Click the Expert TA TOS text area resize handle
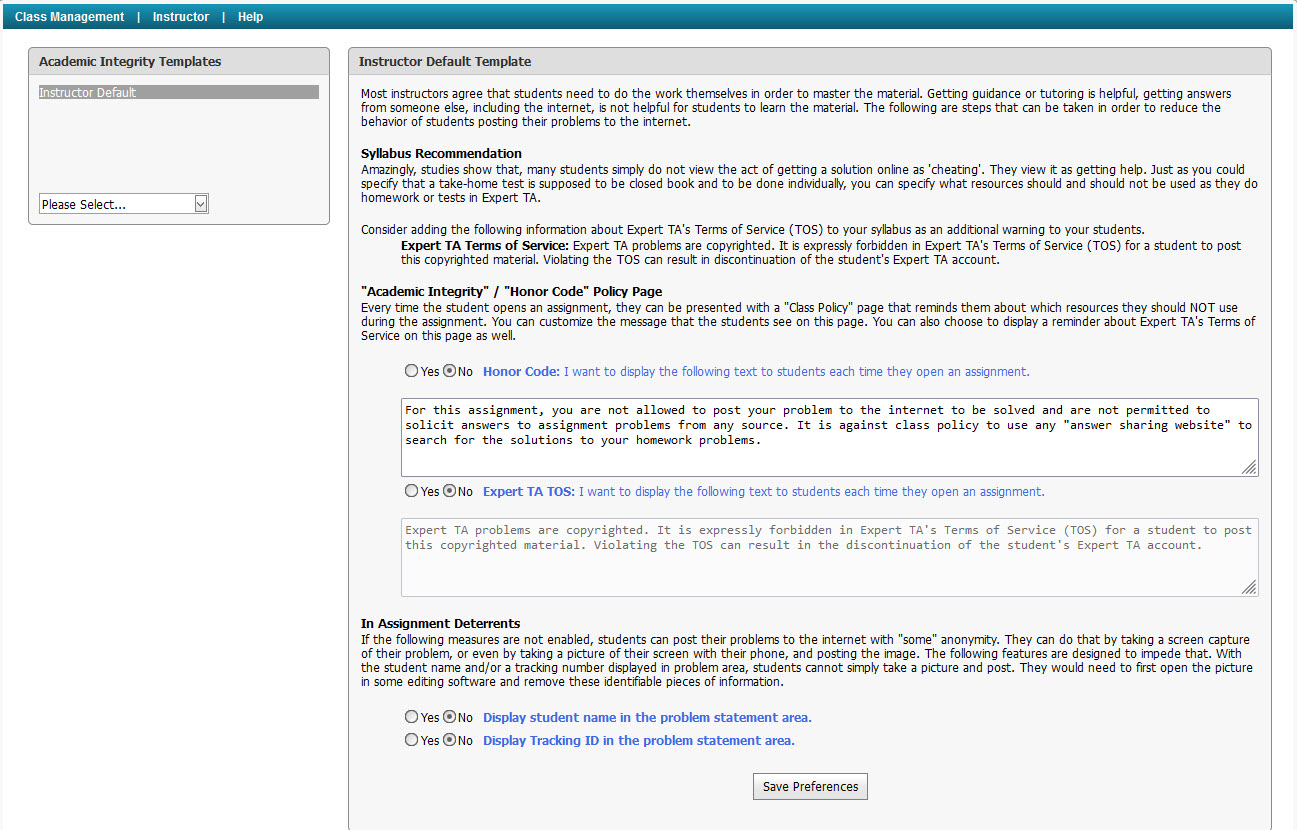1297x830 pixels. tap(1250, 588)
